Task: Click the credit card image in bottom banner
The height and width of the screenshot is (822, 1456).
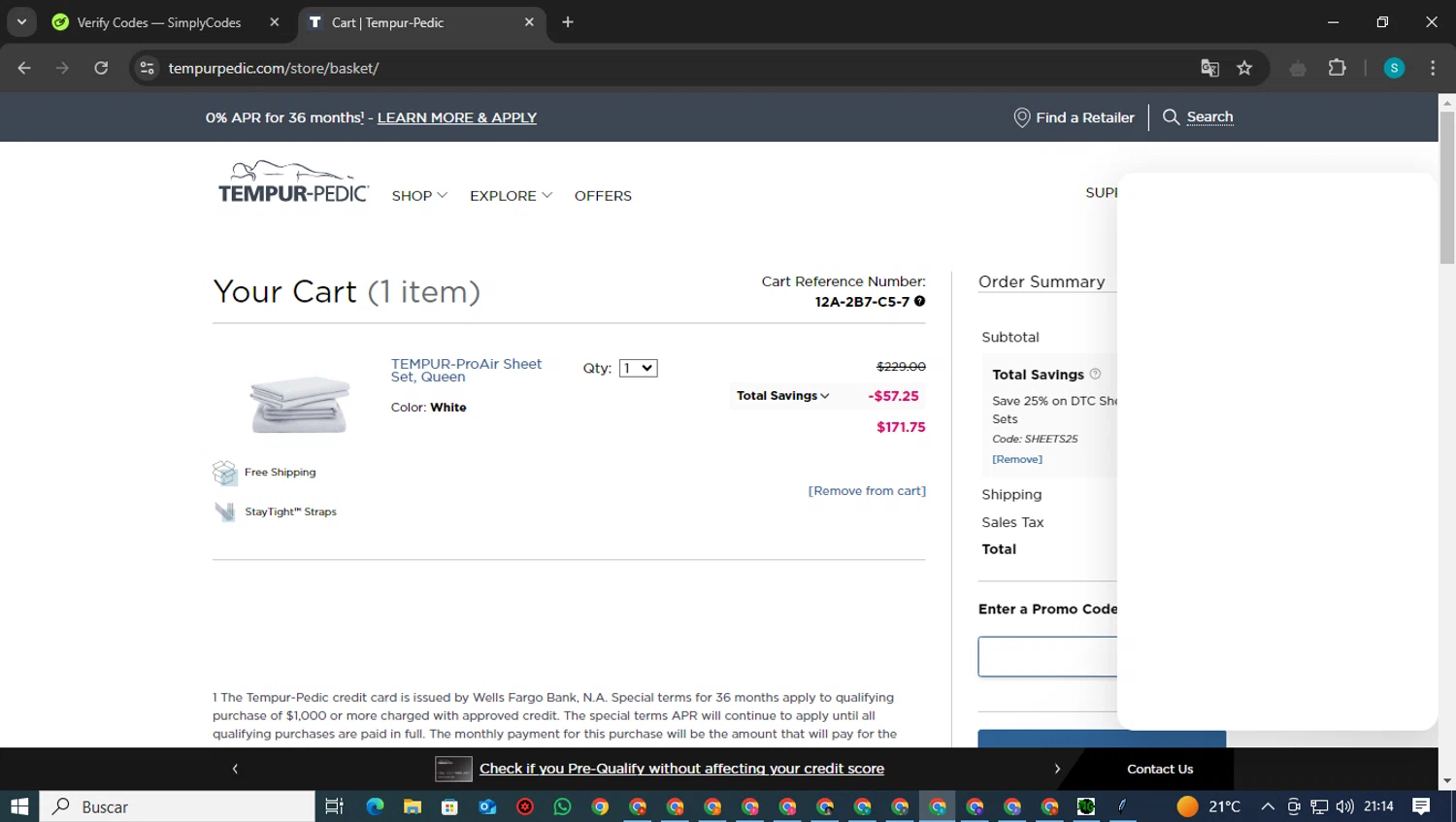Action: coord(453,769)
